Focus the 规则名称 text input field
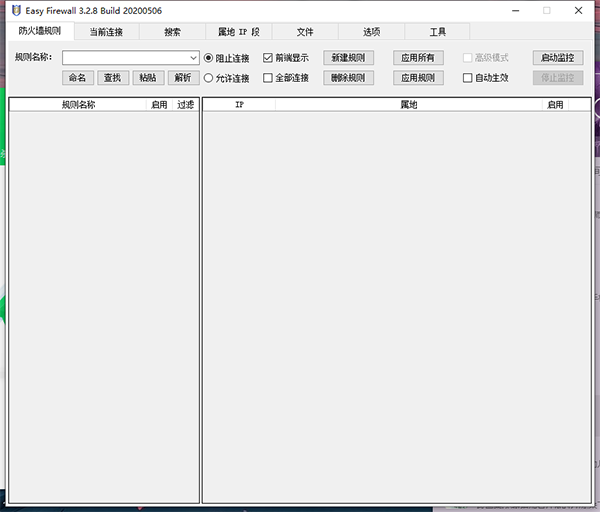 (x=126, y=58)
